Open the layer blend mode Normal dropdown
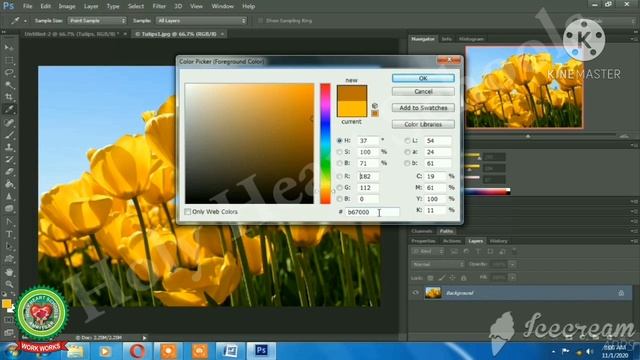Screen dimensions: 640x360 click(438, 264)
